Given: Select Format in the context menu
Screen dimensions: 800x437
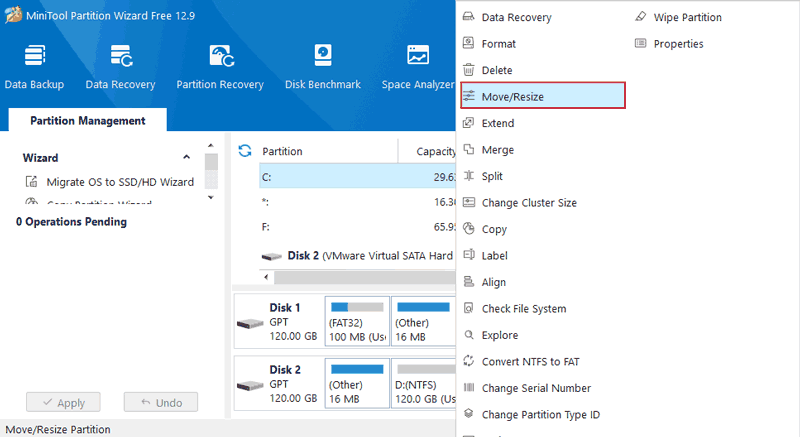Looking at the screenshot, I should [x=498, y=44].
